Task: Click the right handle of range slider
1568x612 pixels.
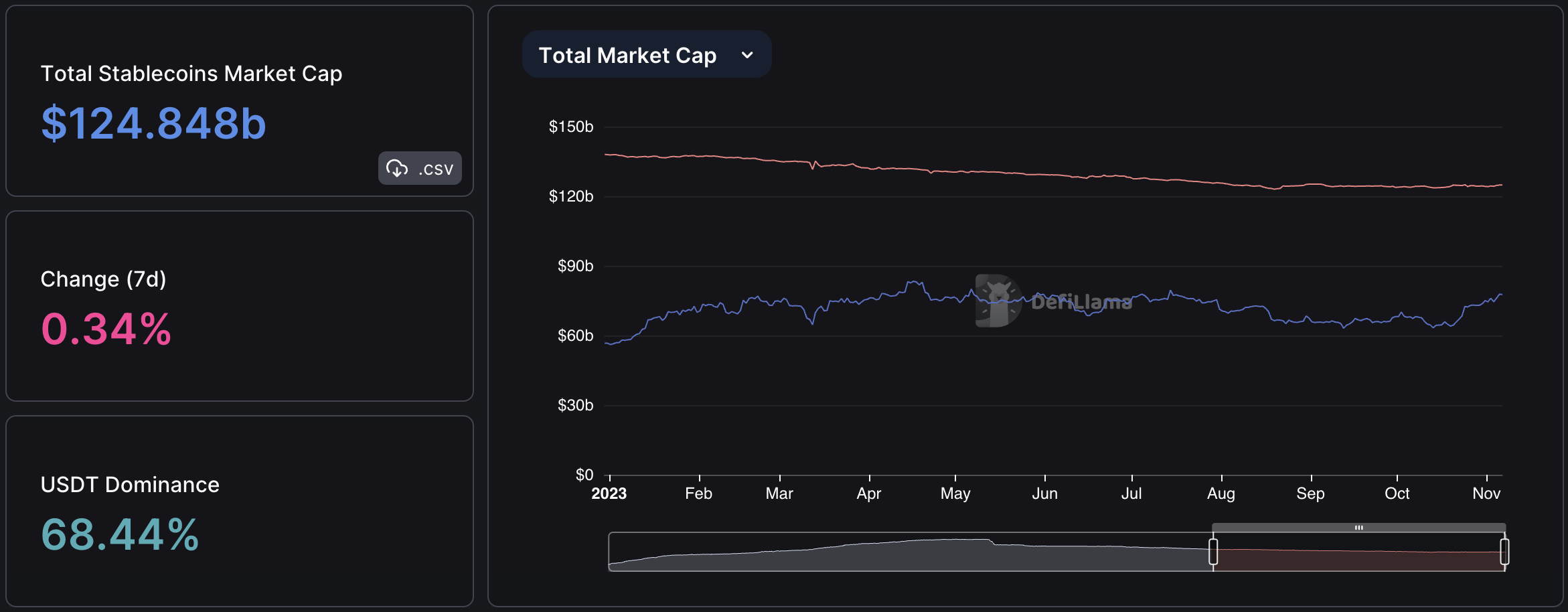Action: 1504,552
